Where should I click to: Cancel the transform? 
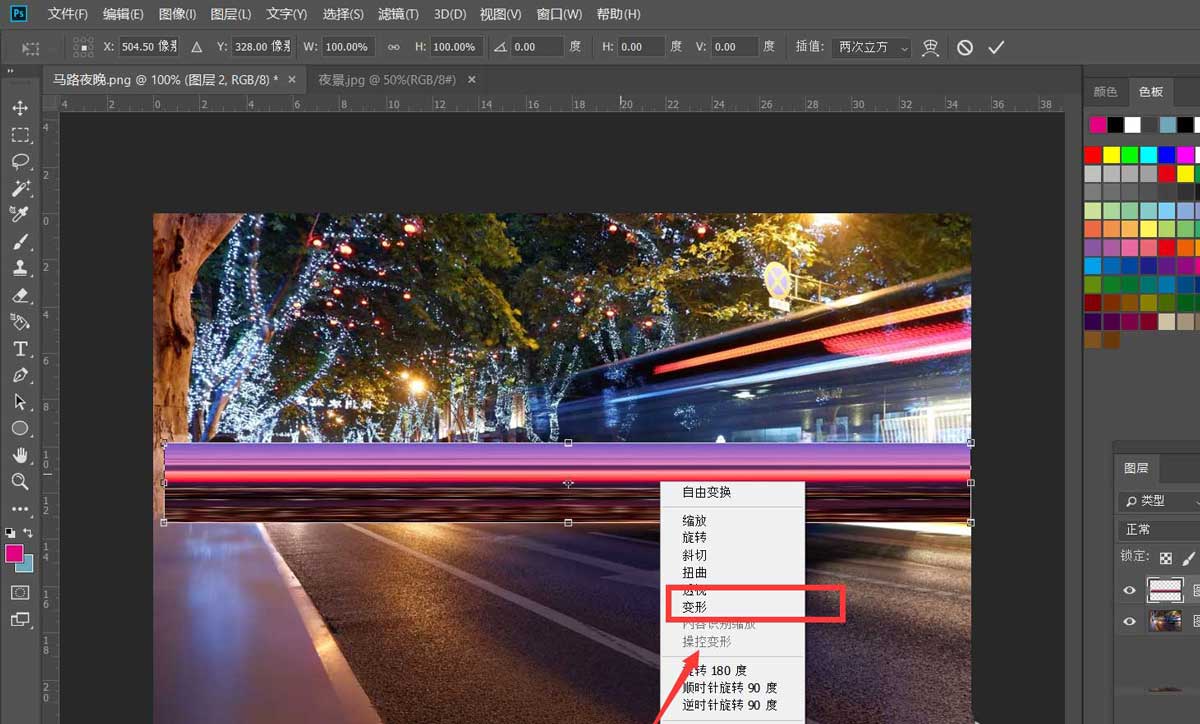[x=964, y=47]
